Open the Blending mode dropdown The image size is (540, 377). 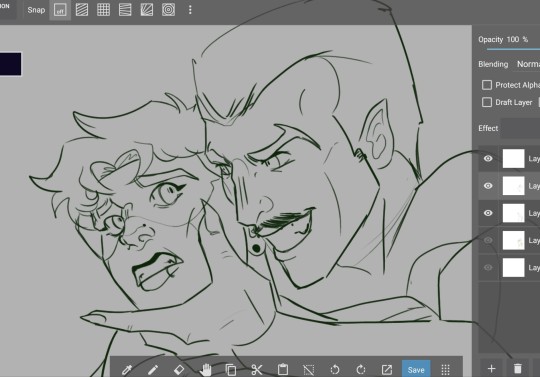[x=528, y=64]
